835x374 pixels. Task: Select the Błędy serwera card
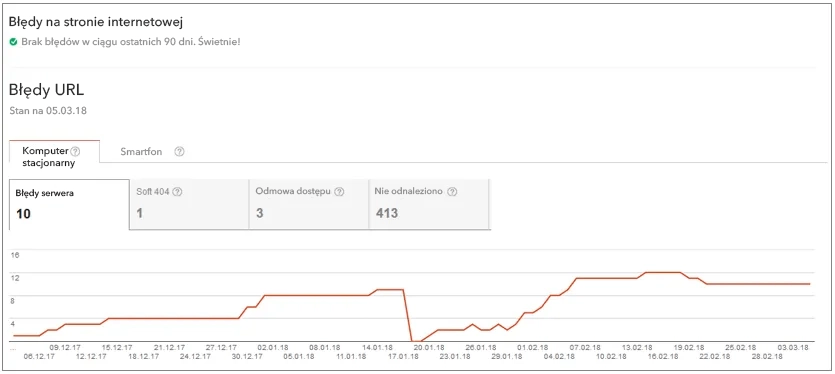coord(69,205)
